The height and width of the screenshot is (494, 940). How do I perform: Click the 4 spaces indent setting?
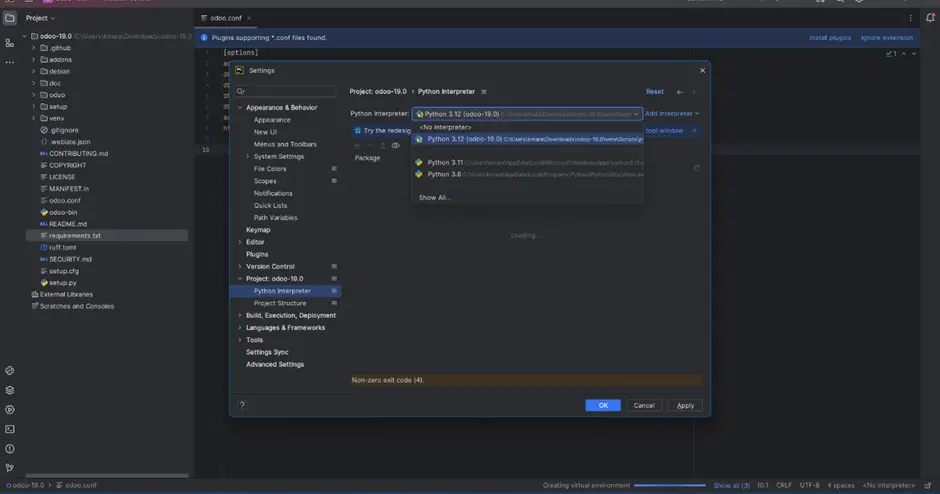[x=840, y=486]
